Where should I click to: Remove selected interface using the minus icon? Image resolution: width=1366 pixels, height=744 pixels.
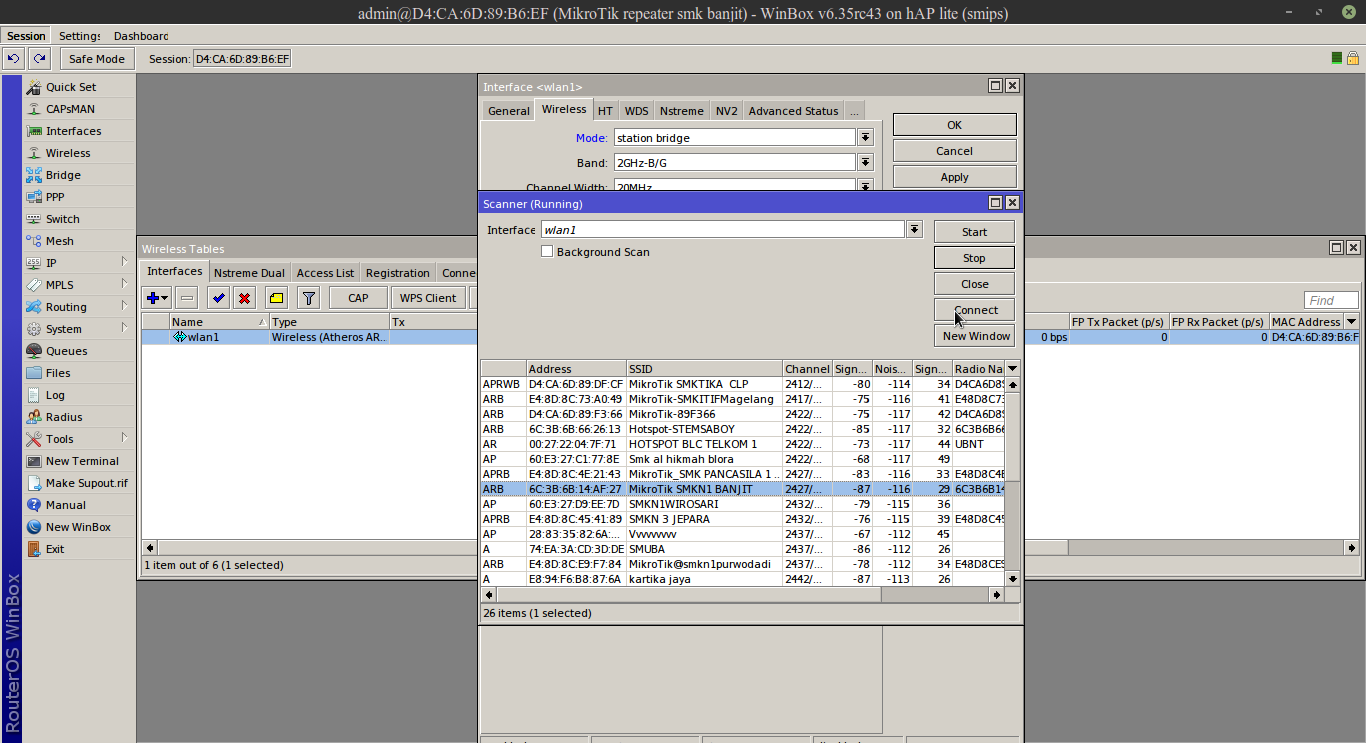[186, 297]
